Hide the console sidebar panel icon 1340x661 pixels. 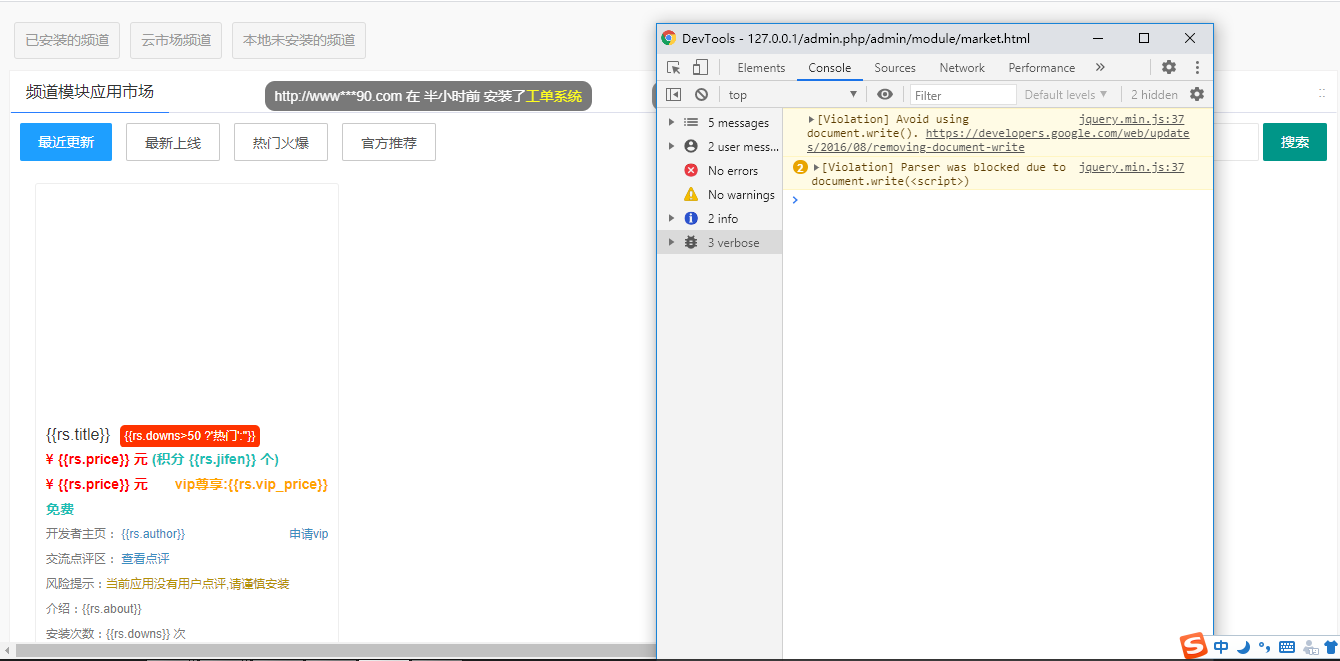(x=674, y=95)
